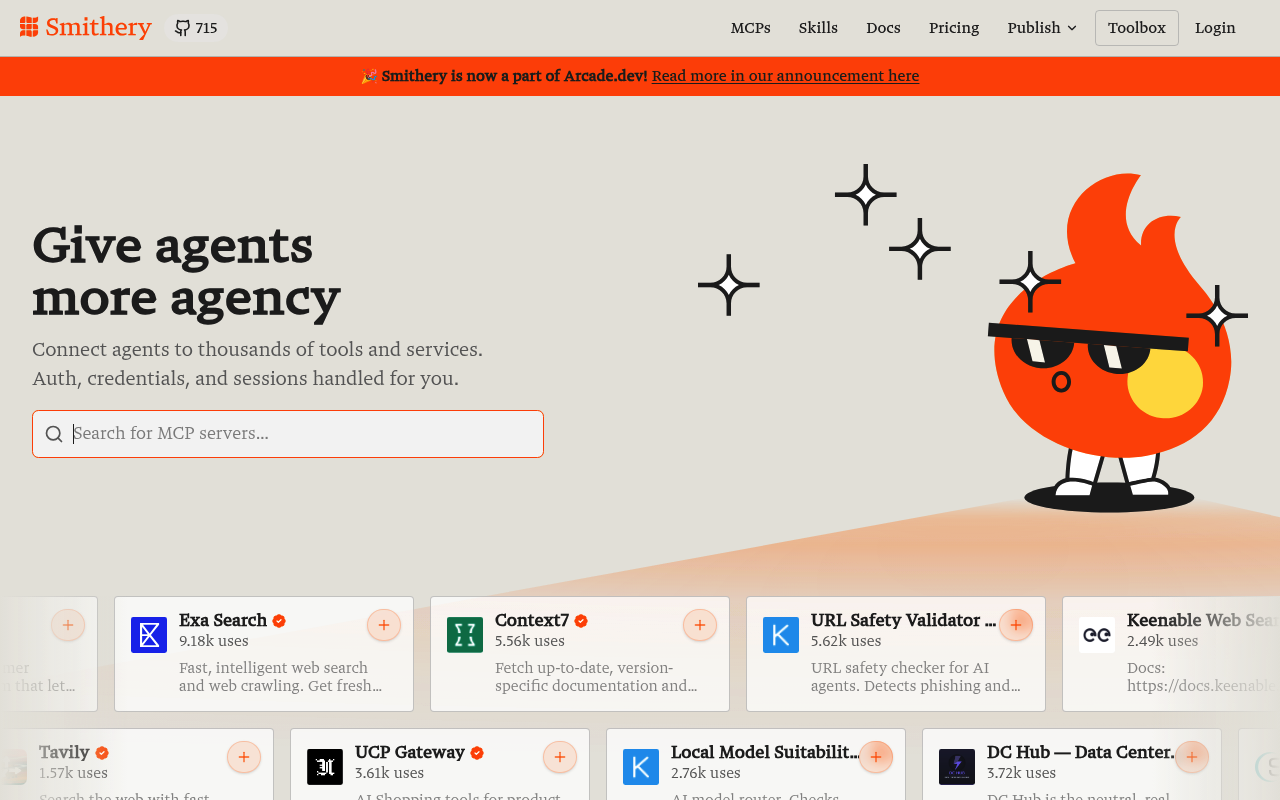Click the Smithery logo icon
The height and width of the screenshot is (800, 1280).
pos(29,27)
